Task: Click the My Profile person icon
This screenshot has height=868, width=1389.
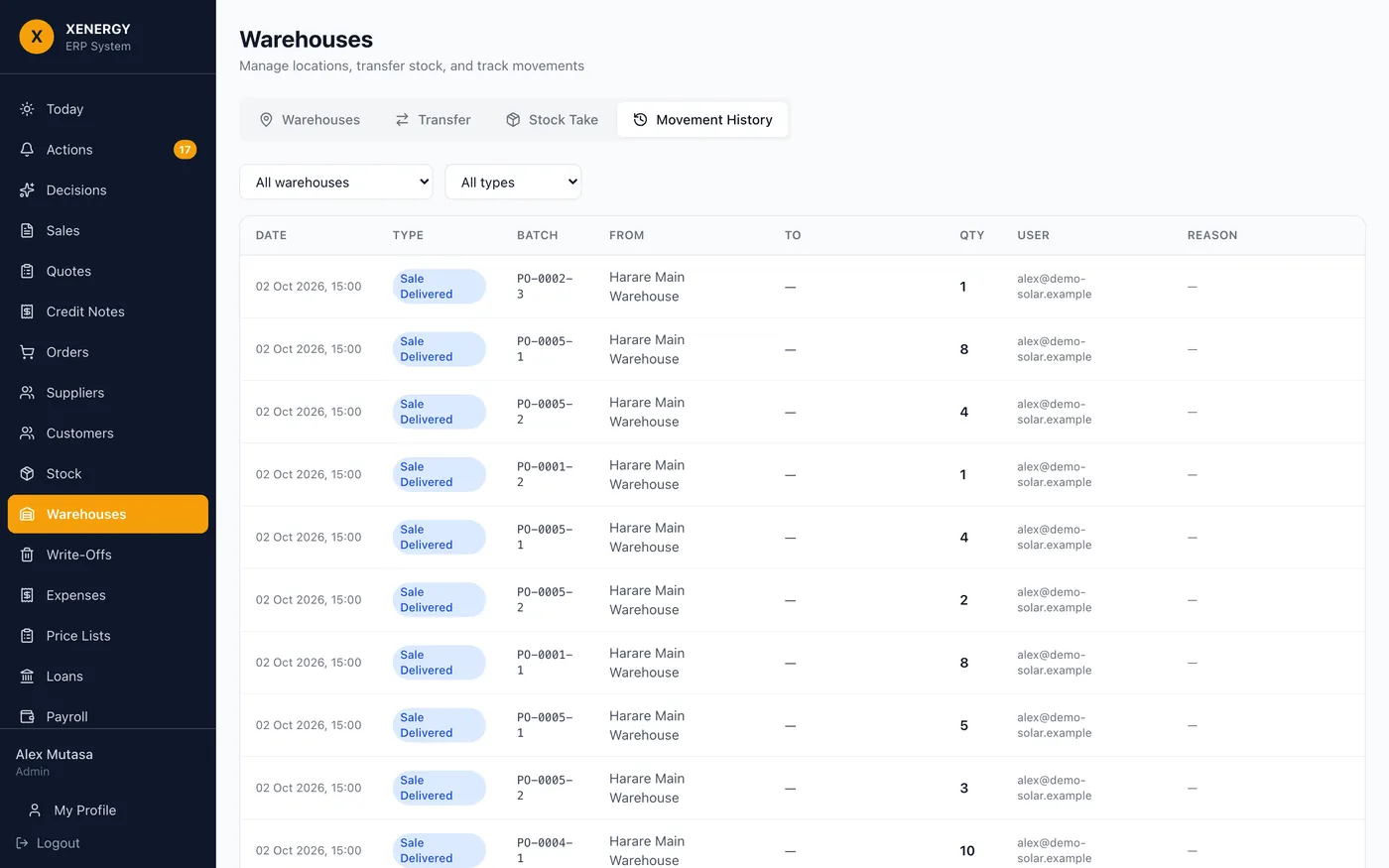Action: pyautogui.click(x=35, y=810)
